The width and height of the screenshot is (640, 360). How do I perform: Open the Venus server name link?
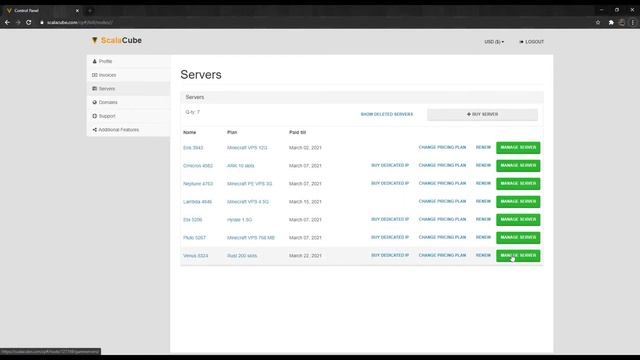coord(196,256)
